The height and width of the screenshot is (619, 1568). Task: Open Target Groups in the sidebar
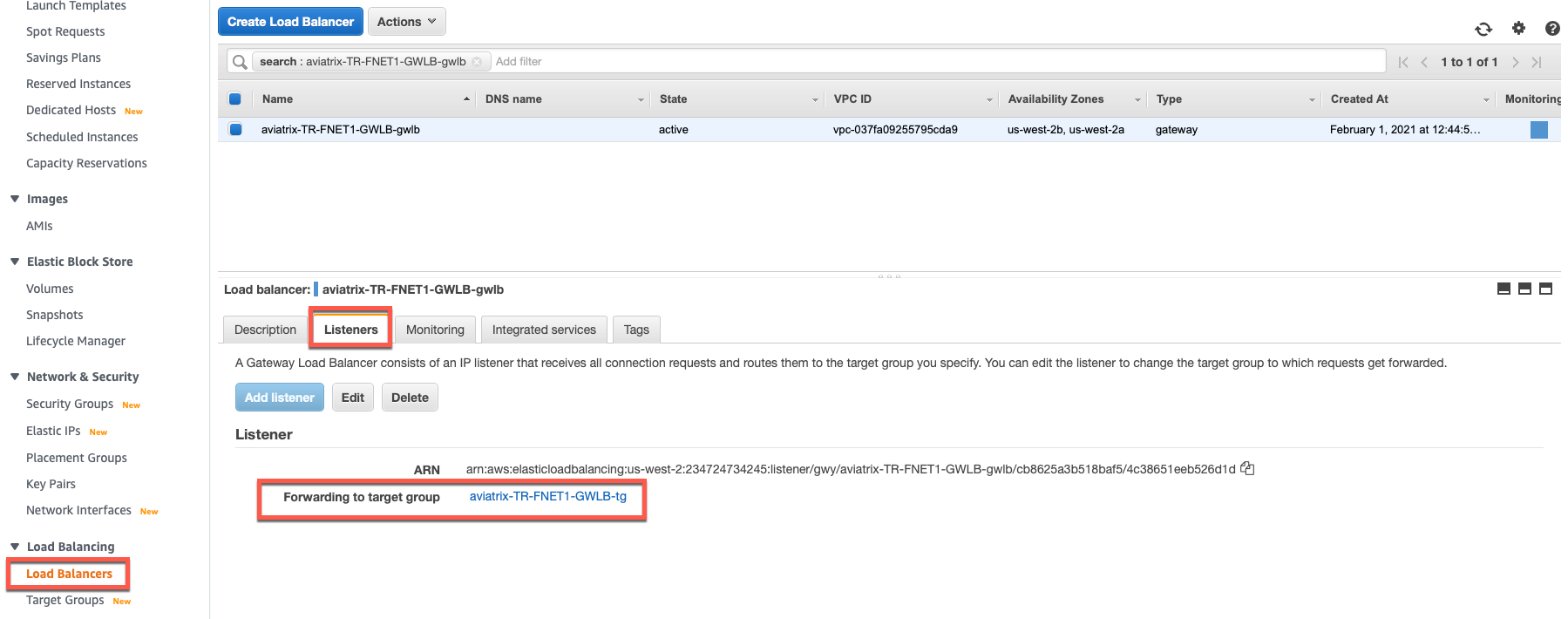pos(64,600)
